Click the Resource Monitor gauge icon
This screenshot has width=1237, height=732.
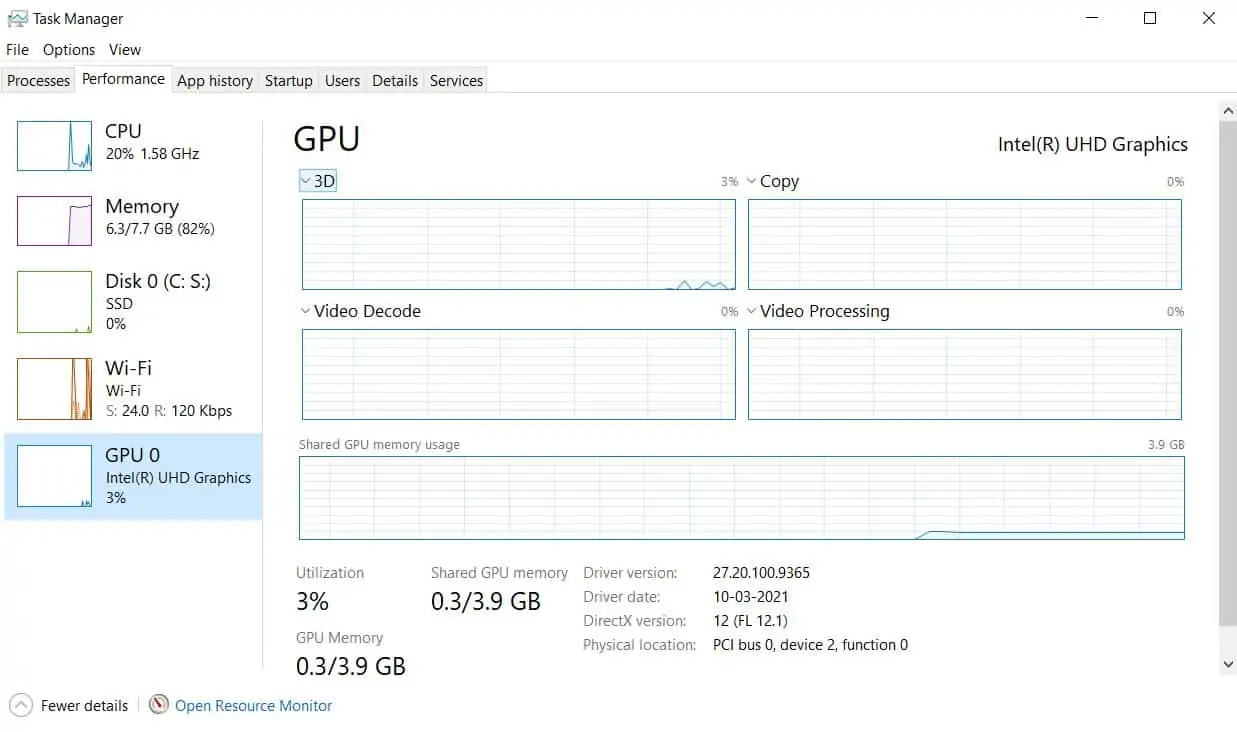pyautogui.click(x=159, y=705)
